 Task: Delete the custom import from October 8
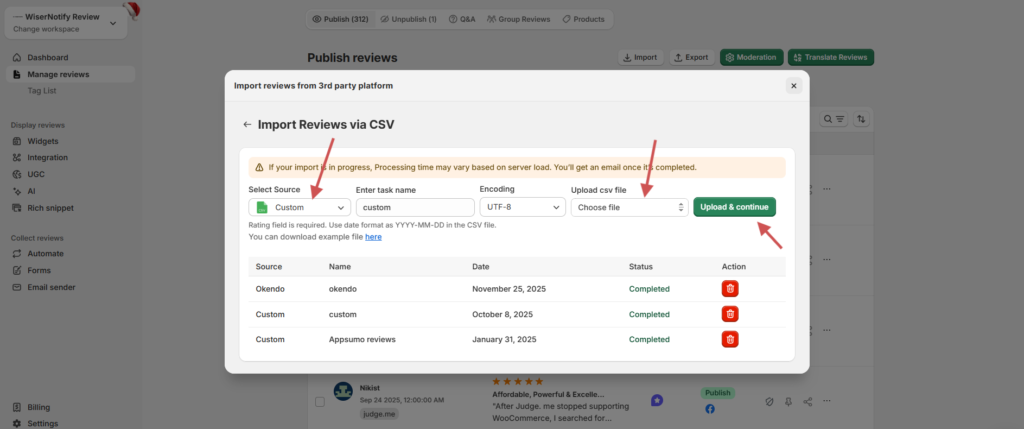coord(731,314)
